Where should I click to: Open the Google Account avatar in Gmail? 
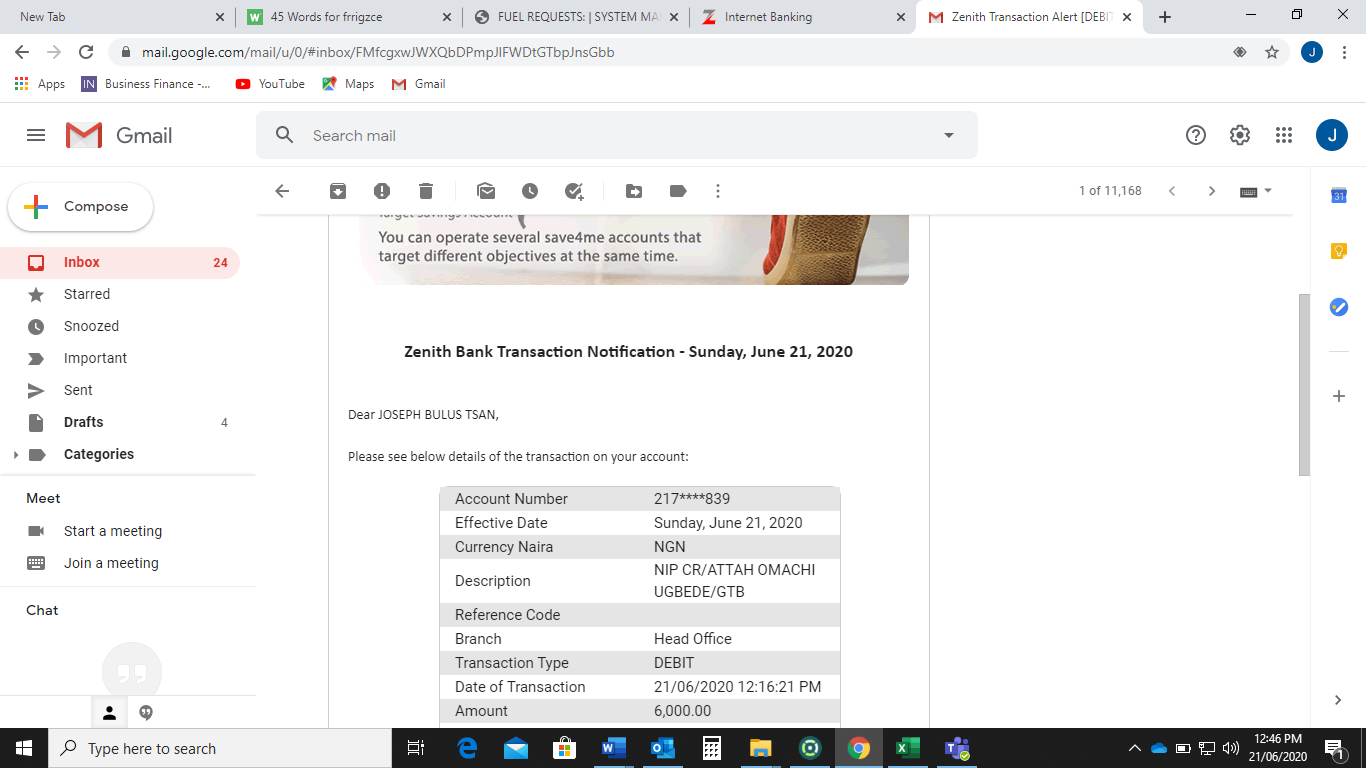(x=1332, y=135)
